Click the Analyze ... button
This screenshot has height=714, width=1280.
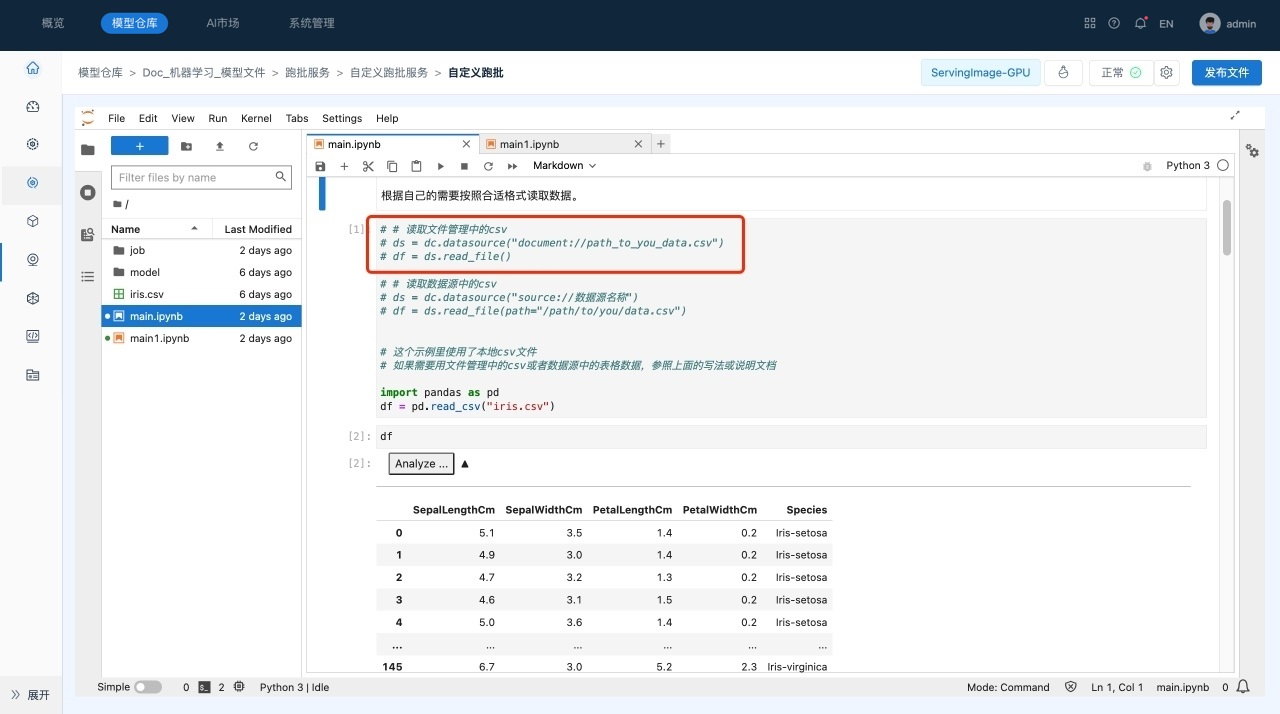pyautogui.click(x=421, y=464)
